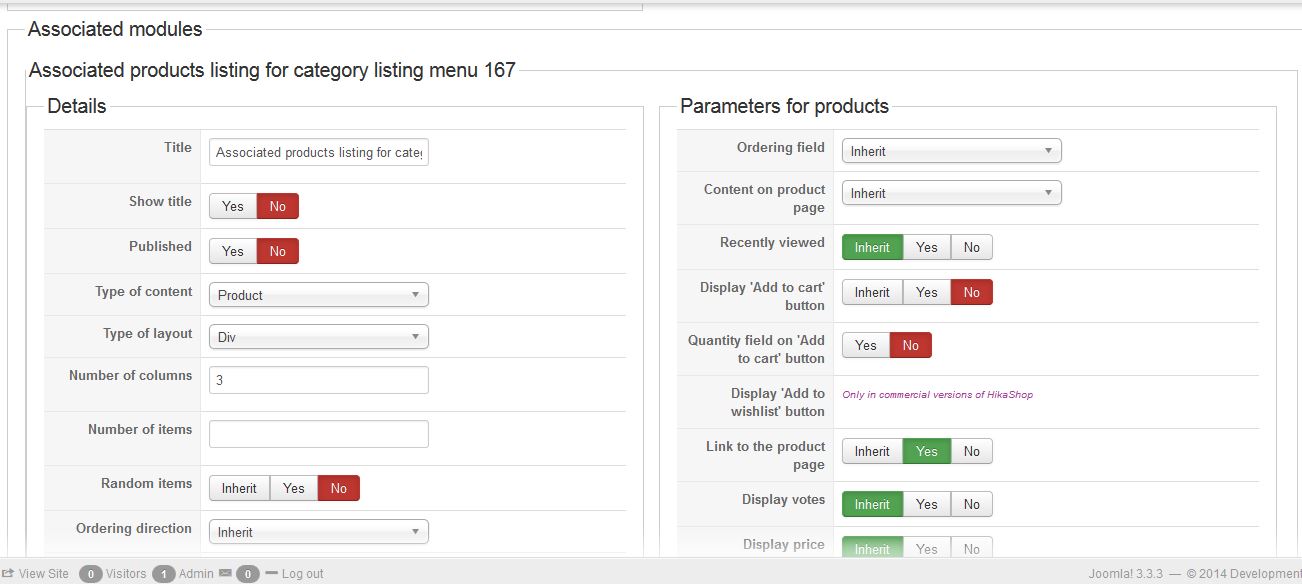Expand the Type of layout dropdown
Screen dimensions: 1302x584
coord(318,337)
